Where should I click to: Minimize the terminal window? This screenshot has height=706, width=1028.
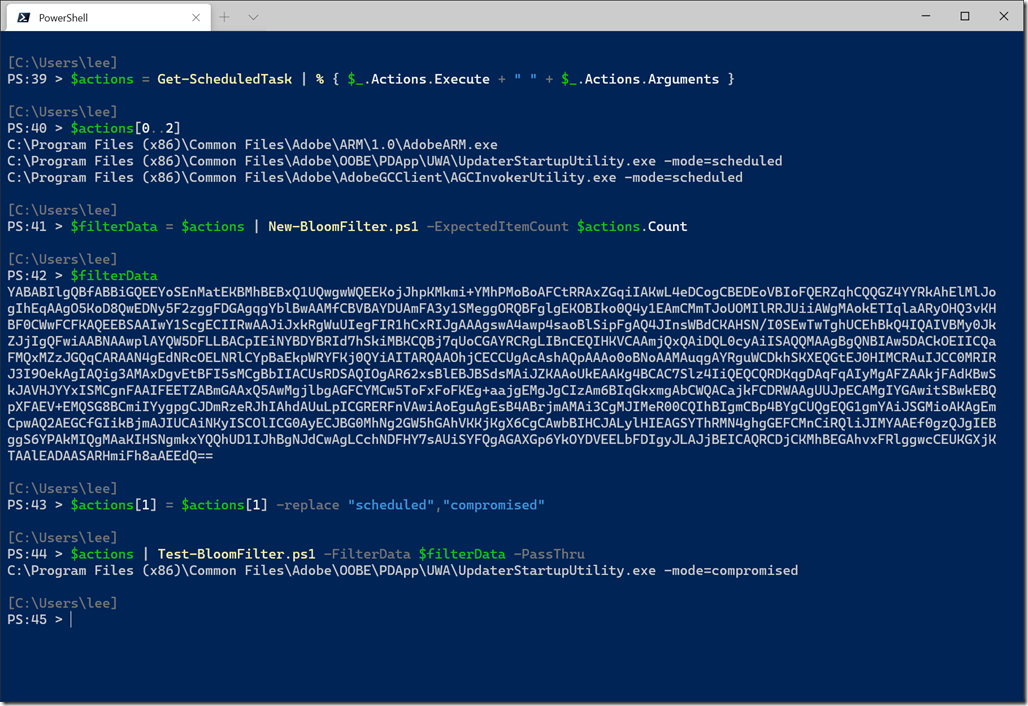click(926, 16)
